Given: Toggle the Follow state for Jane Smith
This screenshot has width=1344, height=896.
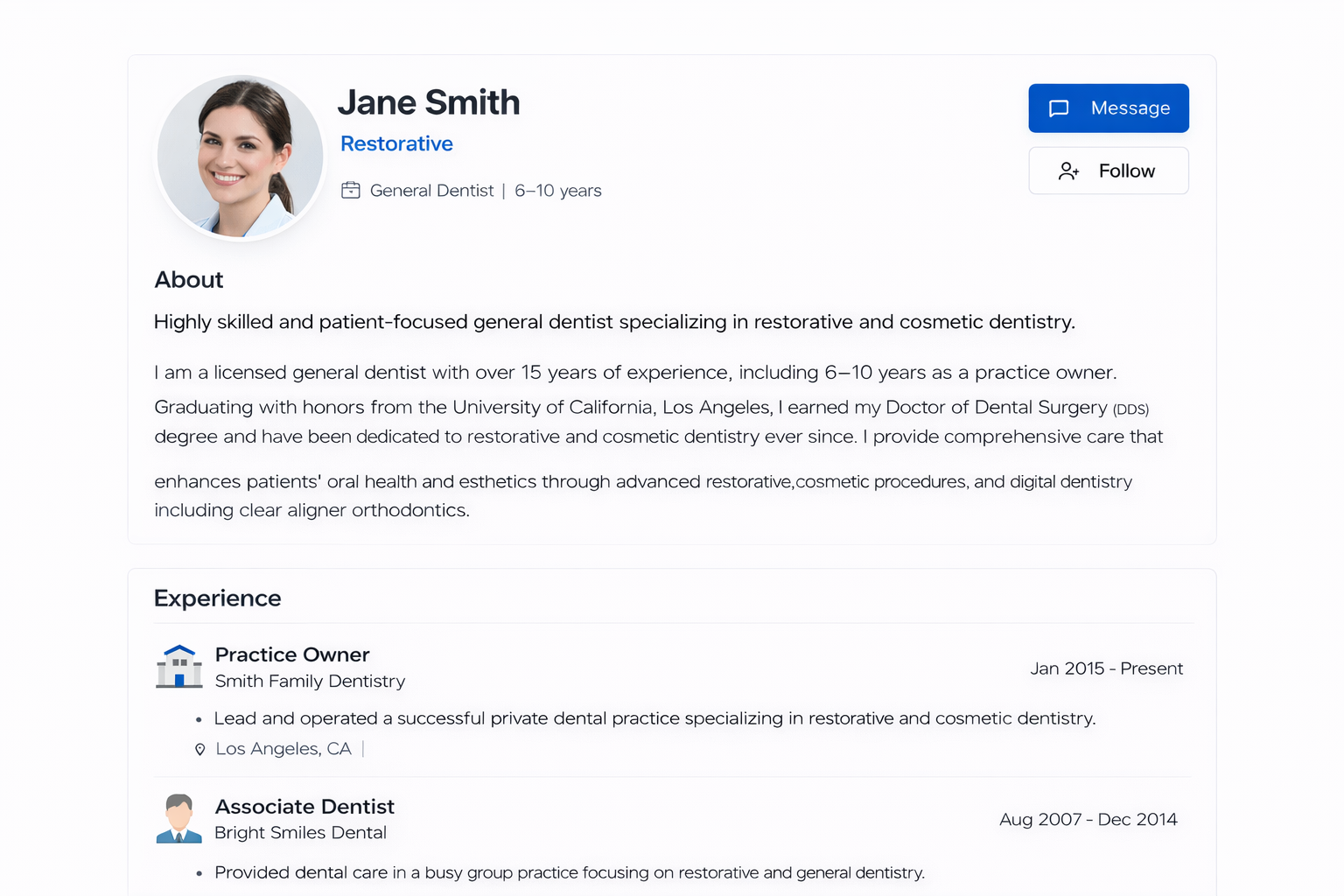Looking at the screenshot, I should coord(1109,171).
